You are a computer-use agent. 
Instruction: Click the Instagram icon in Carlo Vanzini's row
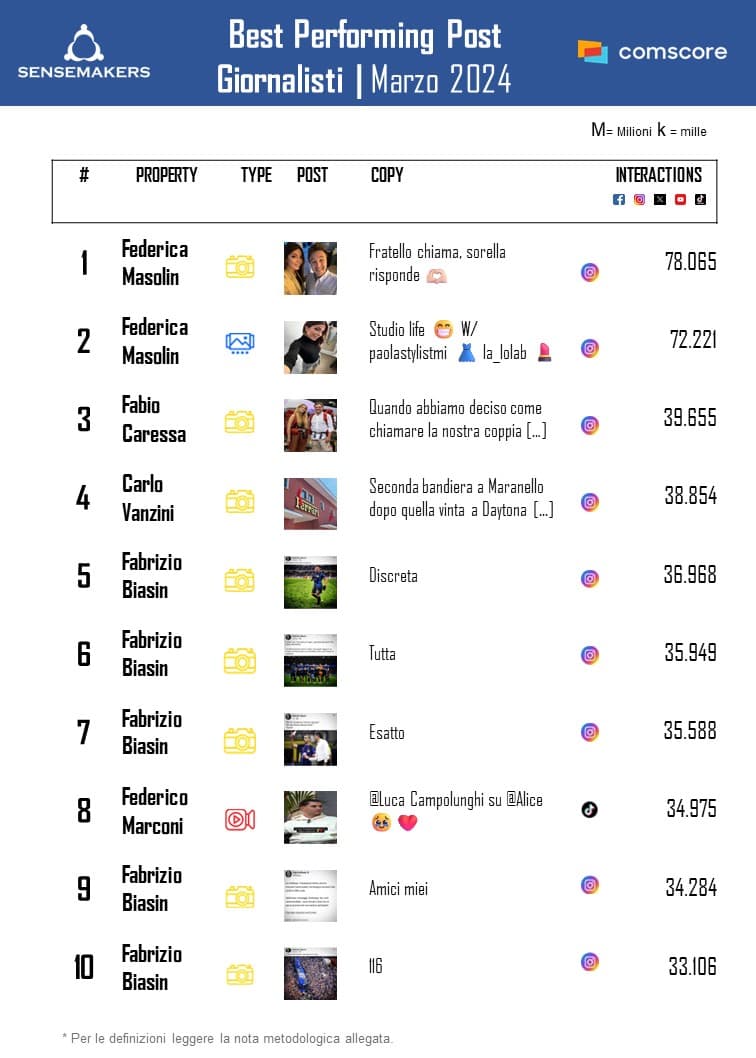pyautogui.click(x=590, y=502)
